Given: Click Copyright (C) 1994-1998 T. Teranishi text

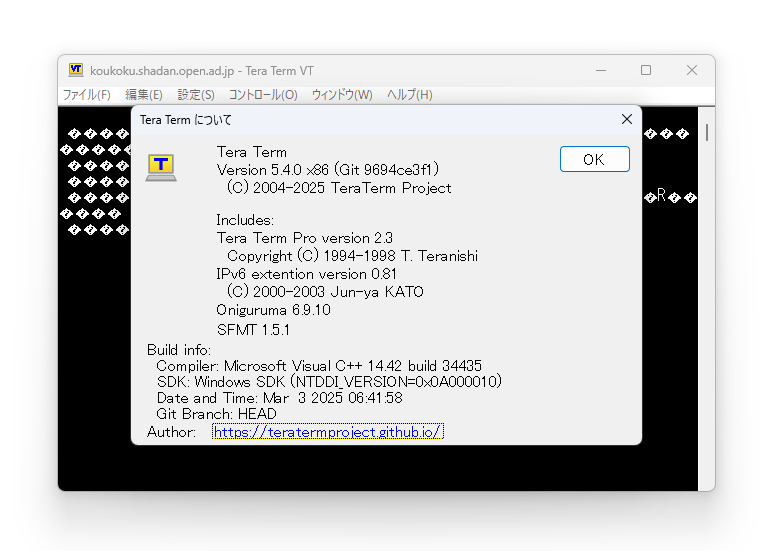Looking at the screenshot, I should (x=352, y=256).
